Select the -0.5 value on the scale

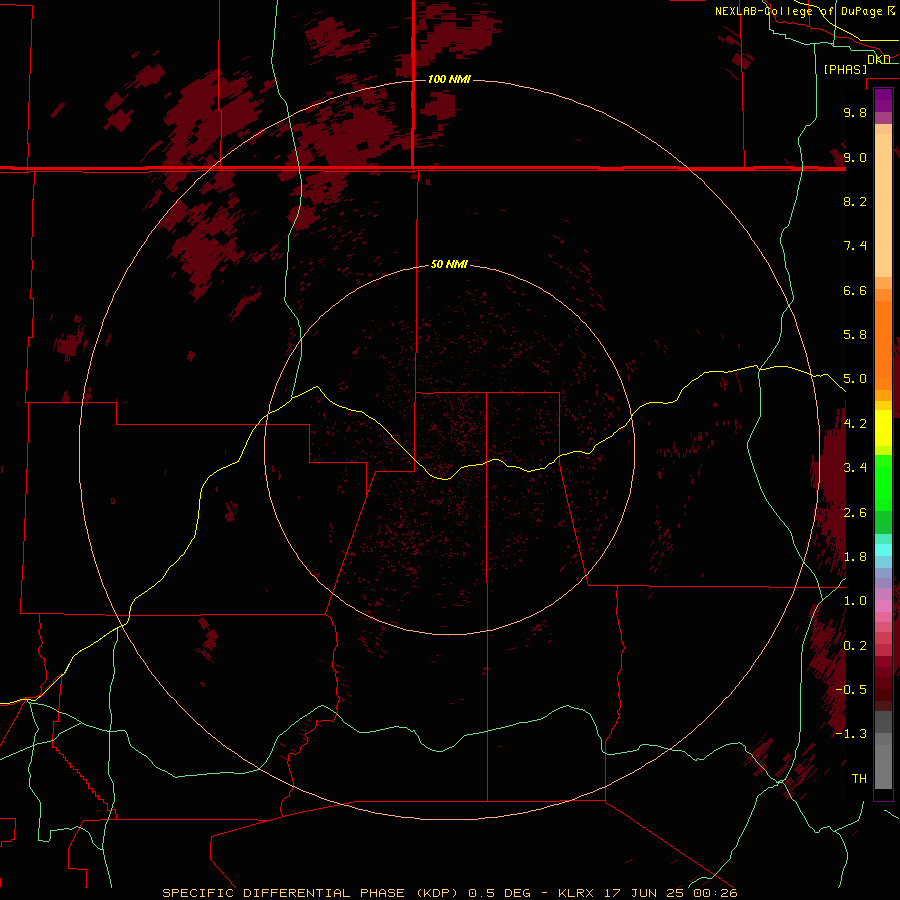point(851,690)
